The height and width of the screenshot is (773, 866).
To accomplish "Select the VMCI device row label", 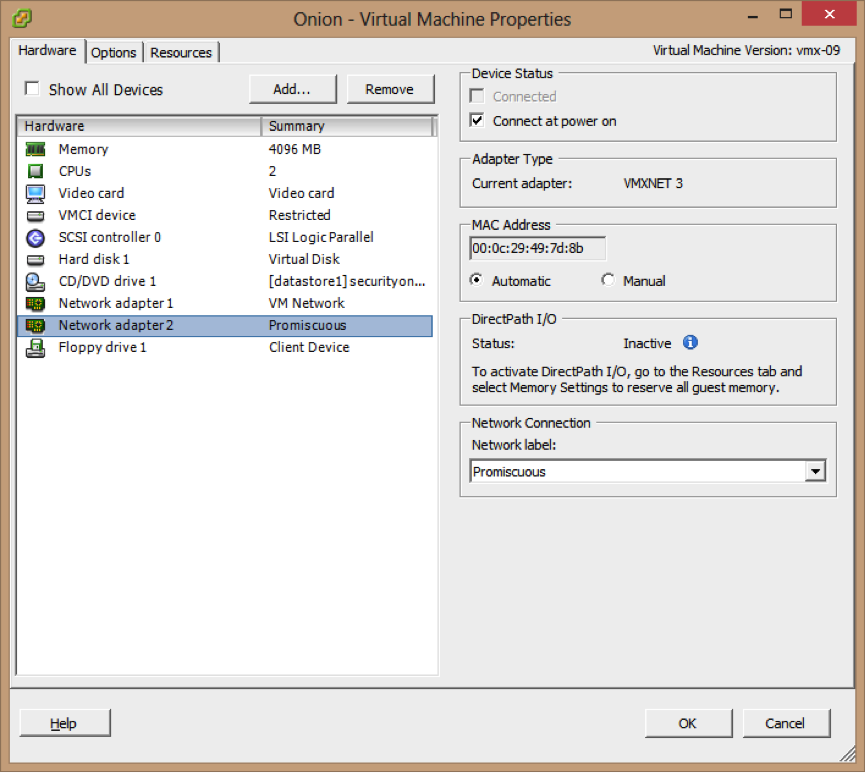I will [x=97, y=215].
